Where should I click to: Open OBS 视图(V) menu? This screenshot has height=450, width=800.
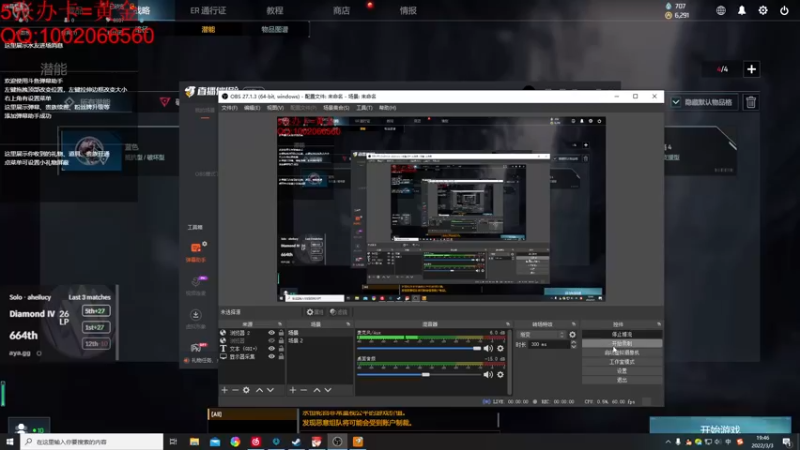point(275,108)
